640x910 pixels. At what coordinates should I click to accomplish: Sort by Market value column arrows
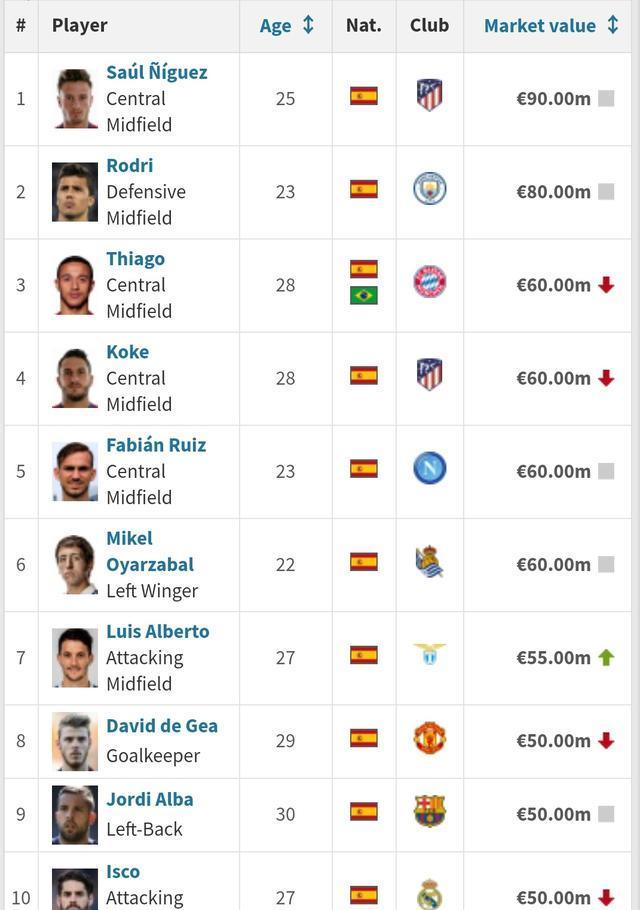click(613, 25)
